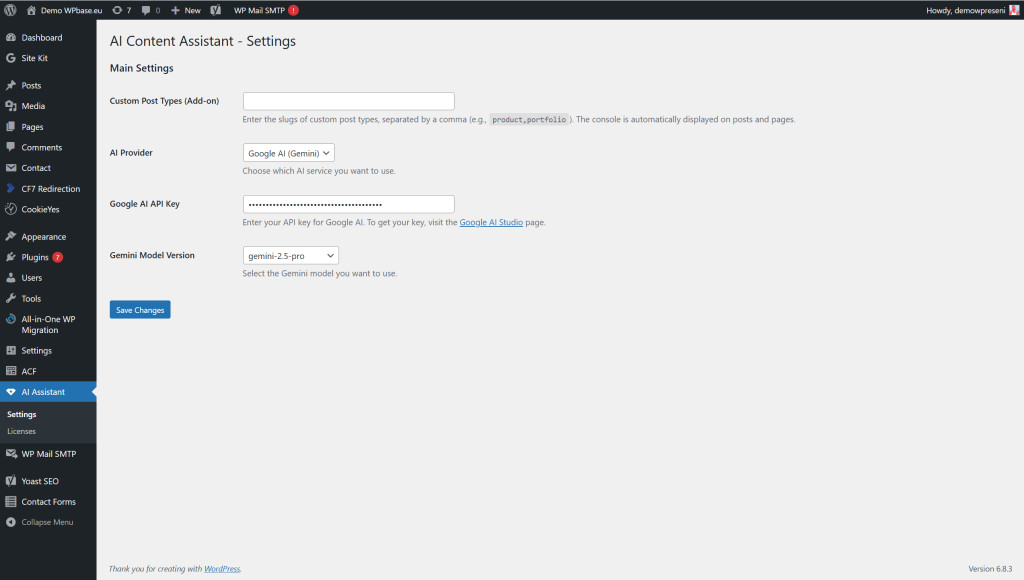
Task: Focus the Custom Post Types input field
Action: [349, 101]
